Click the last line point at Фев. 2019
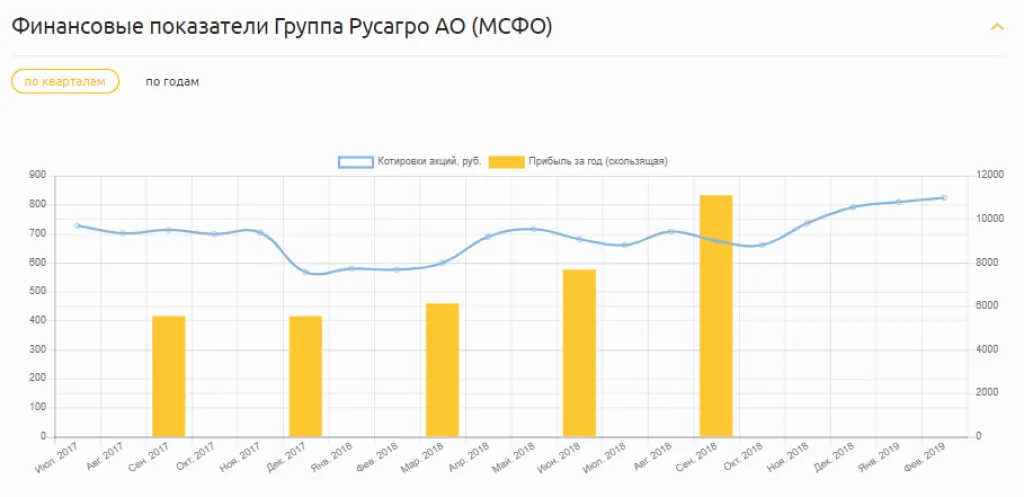Screen dimensions: 1024x497 [x=943, y=198]
